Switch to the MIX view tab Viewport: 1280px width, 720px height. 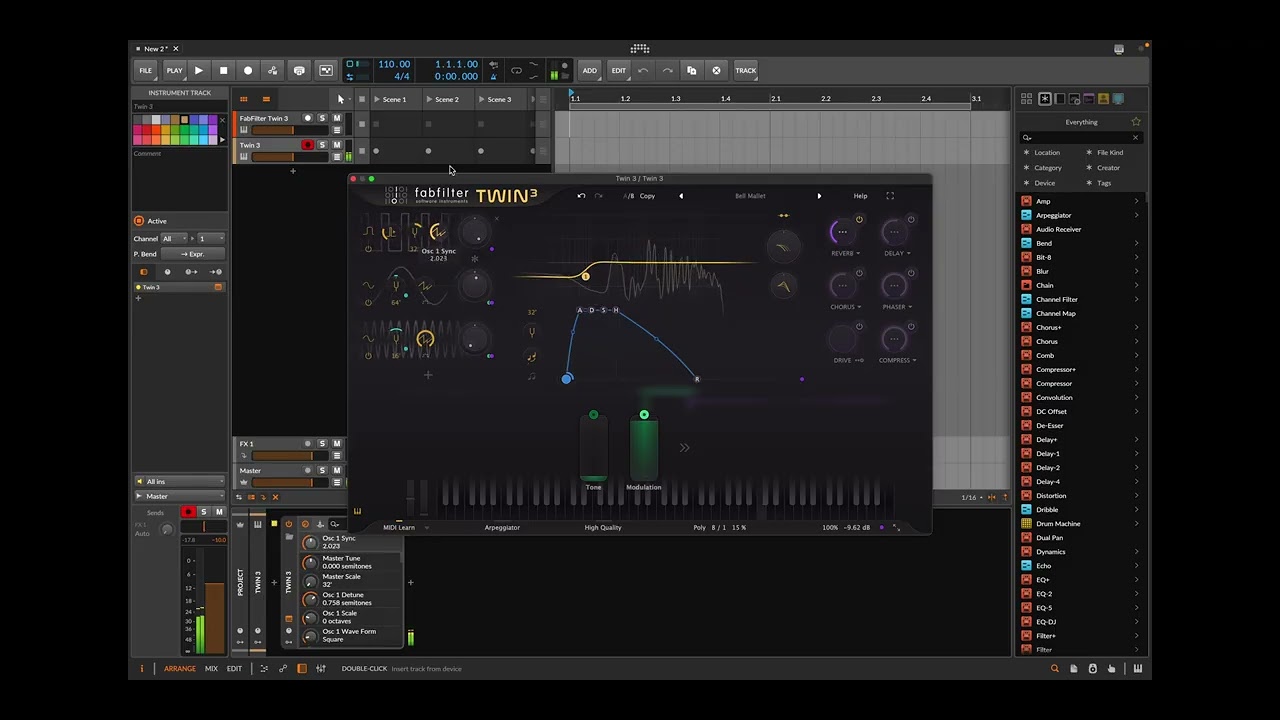click(211, 668)
